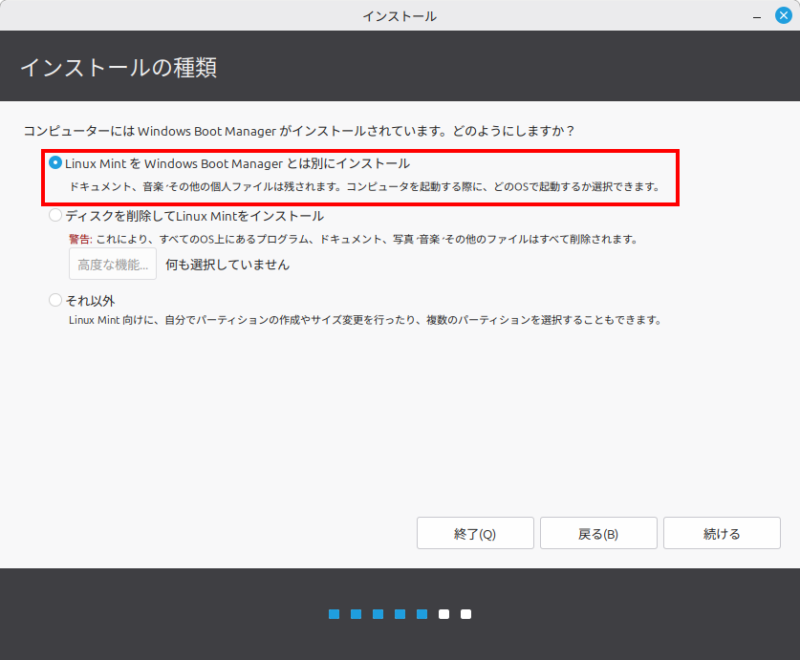Click the 続ける button to continue
The width and height of the screenshot is (800, 660).
pyautogui.click(x=721, y=534)
